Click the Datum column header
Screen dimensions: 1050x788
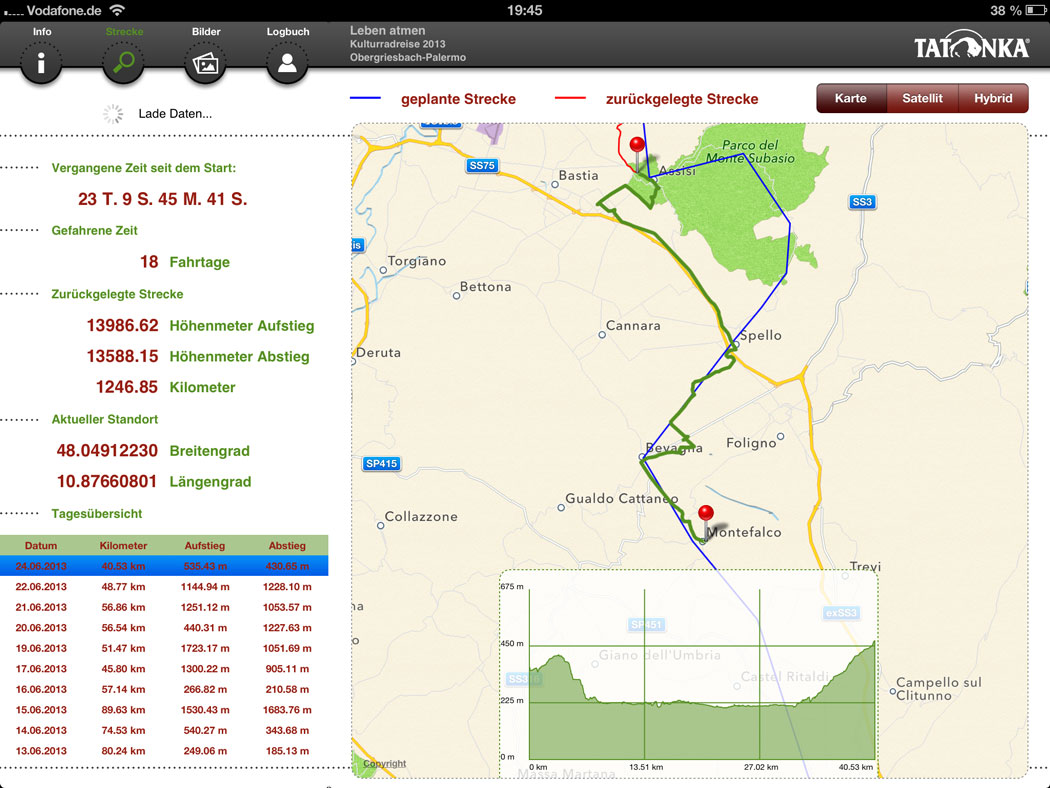41,545
